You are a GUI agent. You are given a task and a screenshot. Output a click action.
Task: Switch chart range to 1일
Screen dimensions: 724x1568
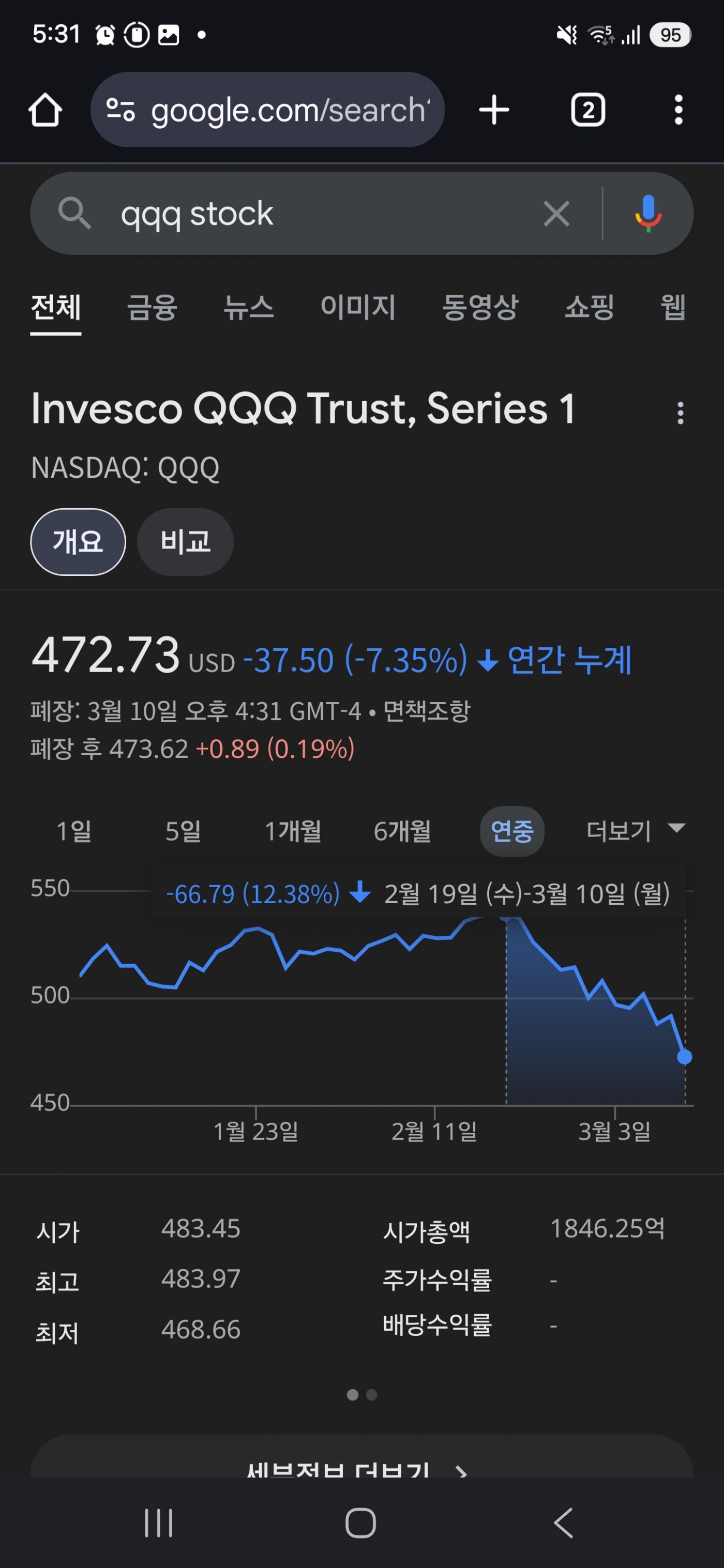pos(73,831)
